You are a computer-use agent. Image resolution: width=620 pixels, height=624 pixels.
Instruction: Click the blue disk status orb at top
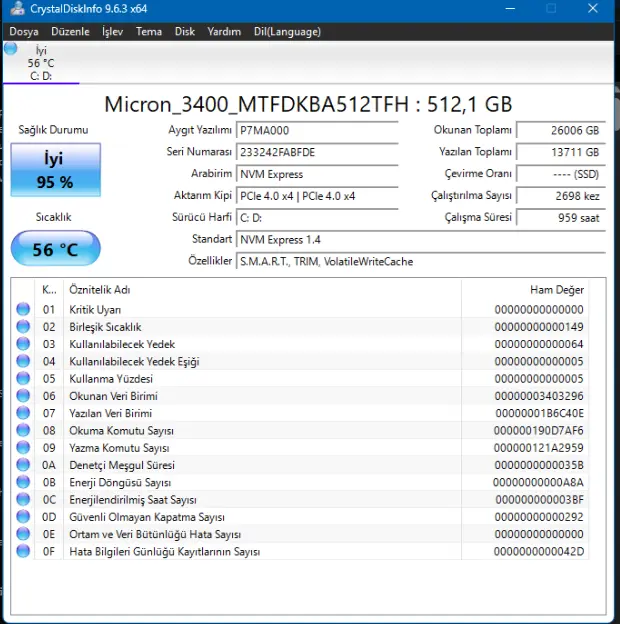click(x=11, y=49)
